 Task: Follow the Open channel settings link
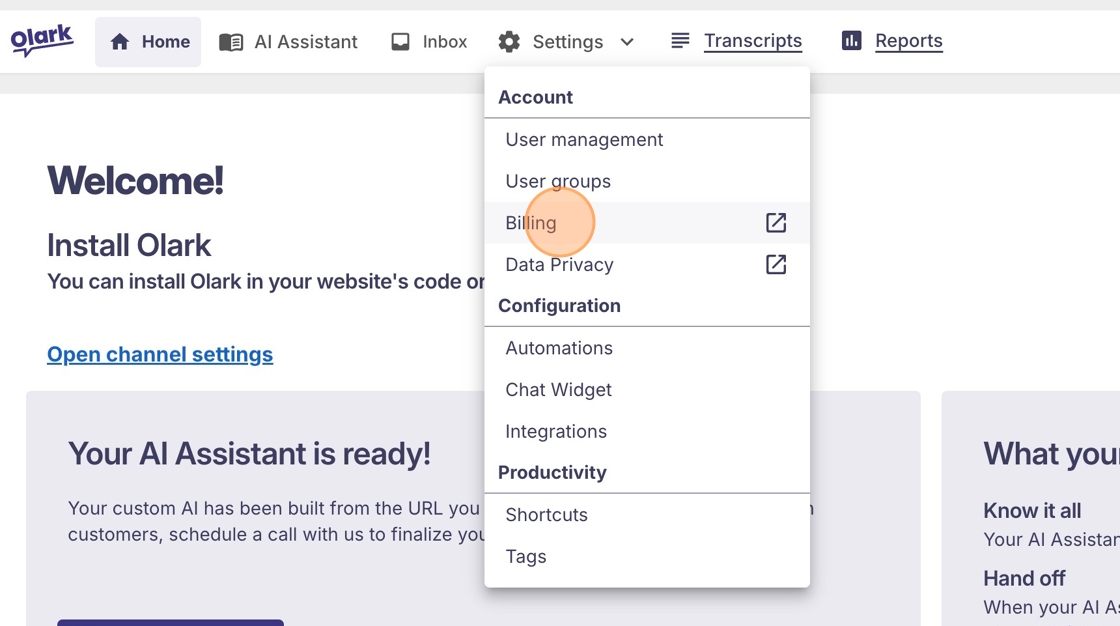160,355
